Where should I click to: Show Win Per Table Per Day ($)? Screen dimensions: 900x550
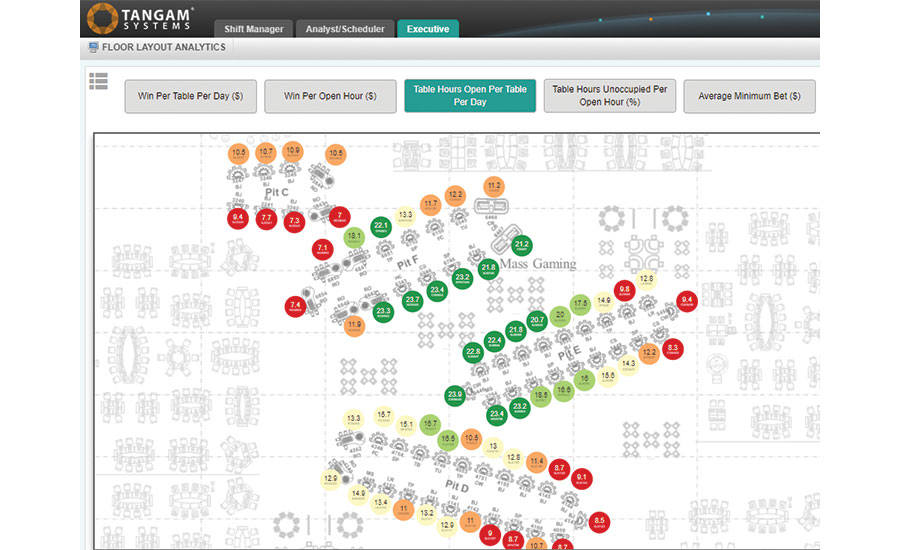[x=191, y=96]
